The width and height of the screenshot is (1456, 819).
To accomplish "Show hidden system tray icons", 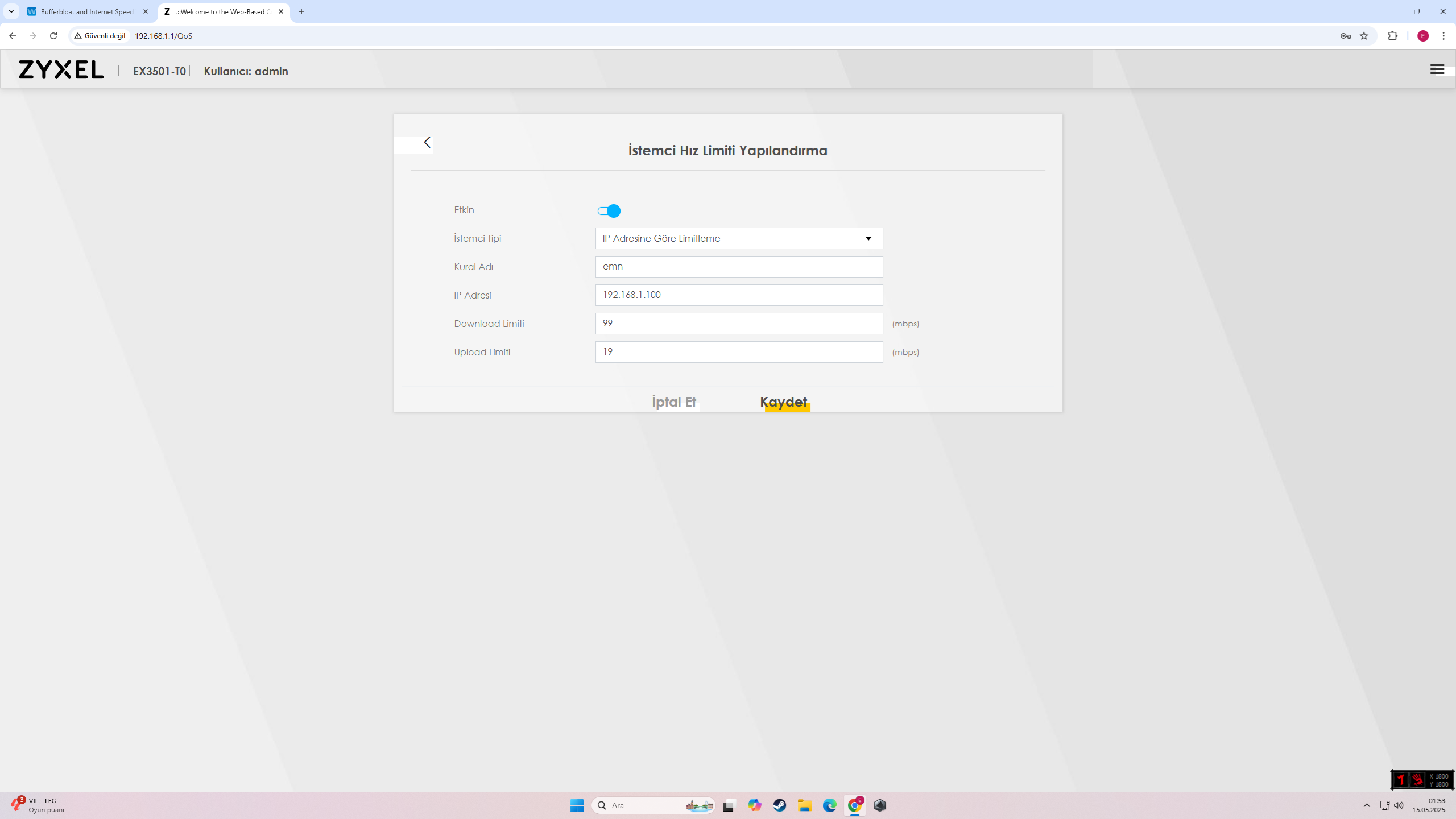I will click(x=1367, y=805).
